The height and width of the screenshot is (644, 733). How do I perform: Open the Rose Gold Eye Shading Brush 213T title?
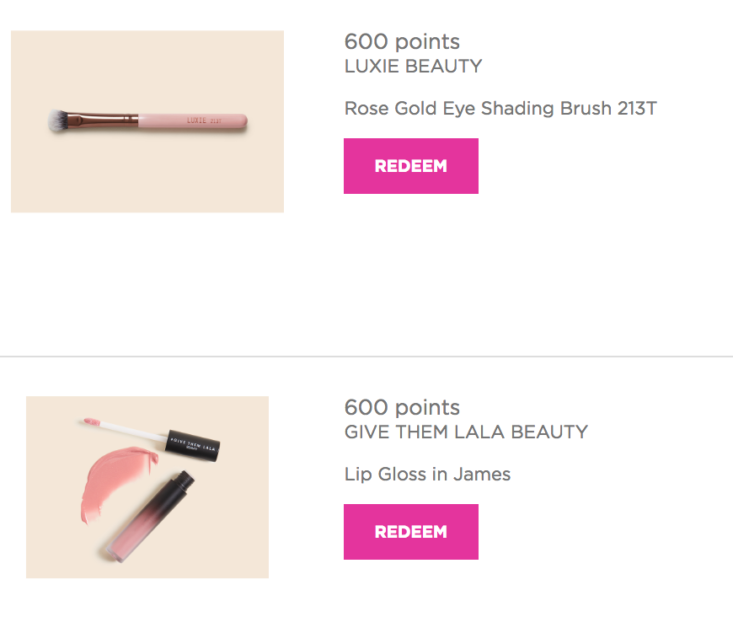[x=500, y=108]
